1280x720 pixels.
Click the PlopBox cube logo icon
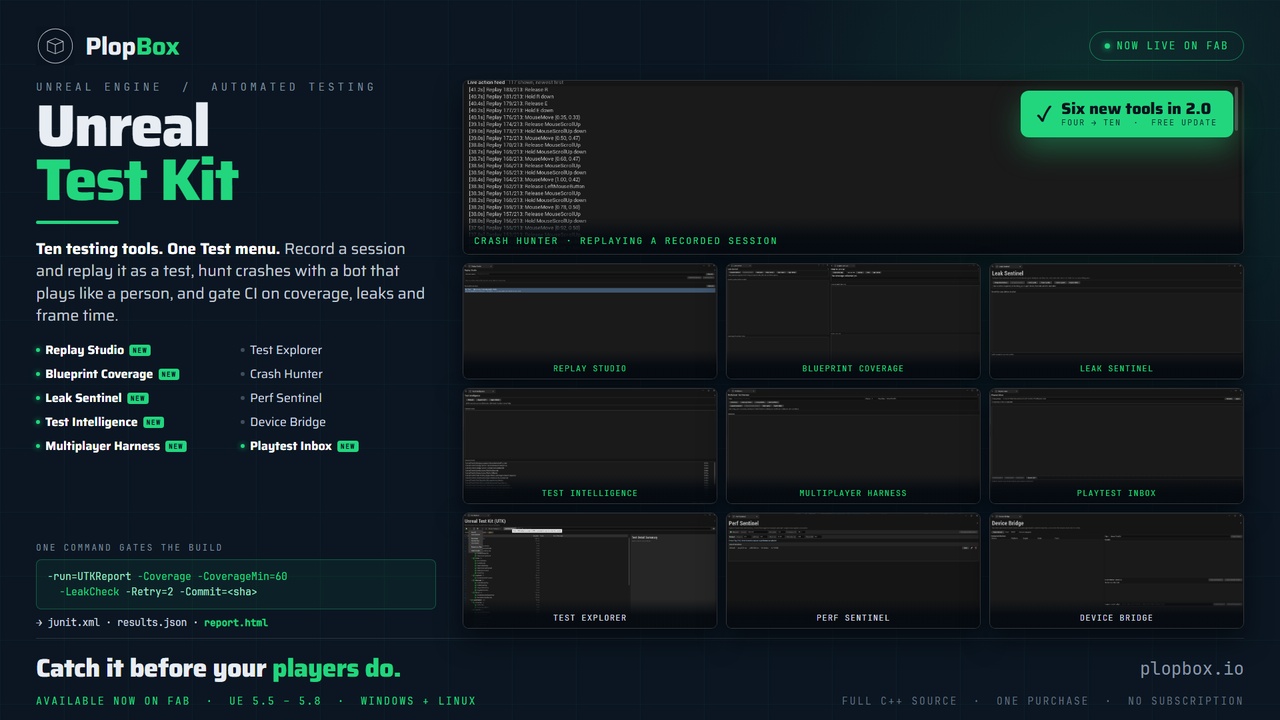pos(55,46)
